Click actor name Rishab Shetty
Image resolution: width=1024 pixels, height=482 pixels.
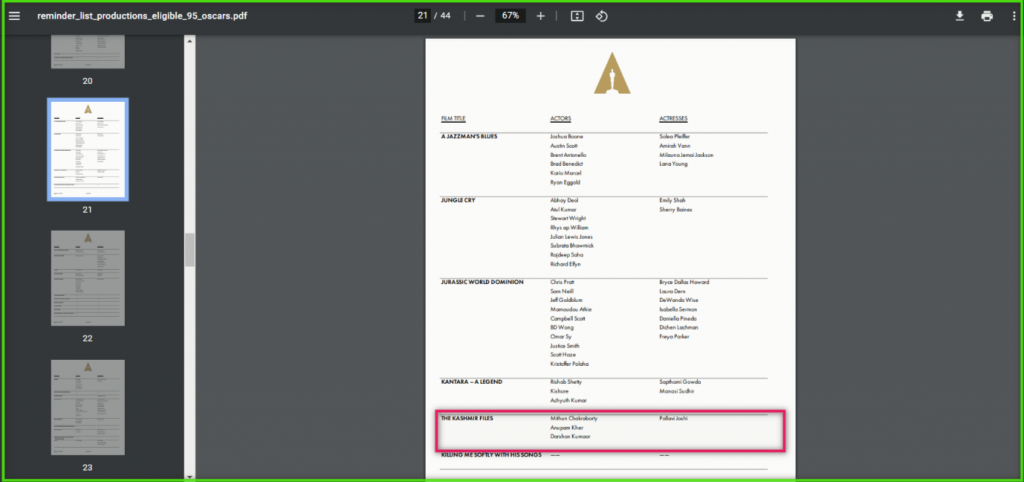click(566, 381)
